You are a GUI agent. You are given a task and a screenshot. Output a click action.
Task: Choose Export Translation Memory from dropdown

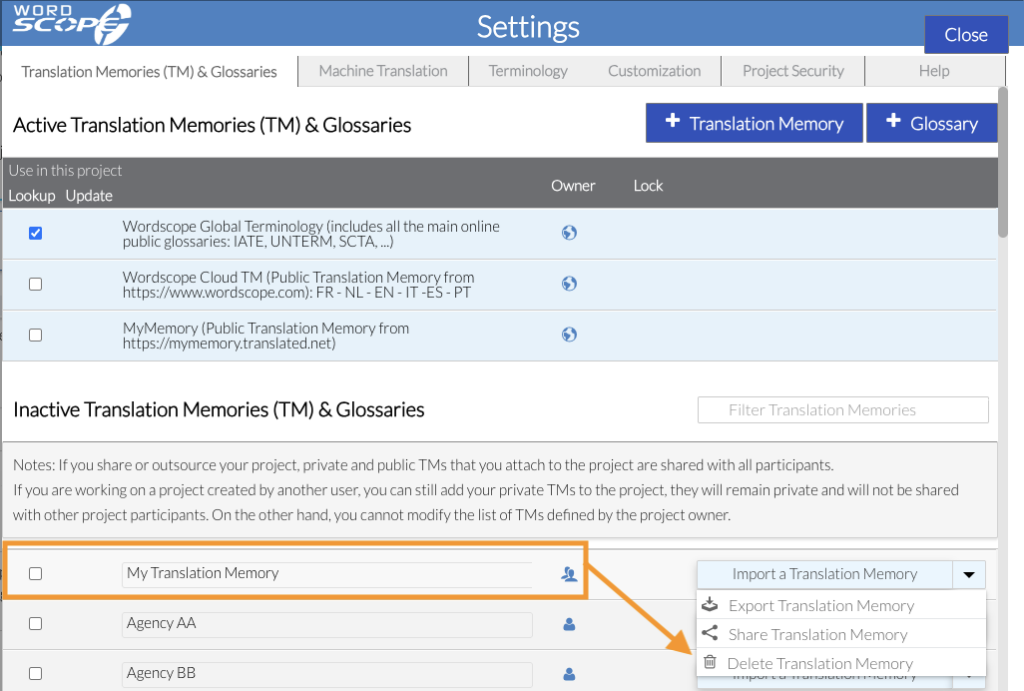pyautogui.click(x=820, y=606)
